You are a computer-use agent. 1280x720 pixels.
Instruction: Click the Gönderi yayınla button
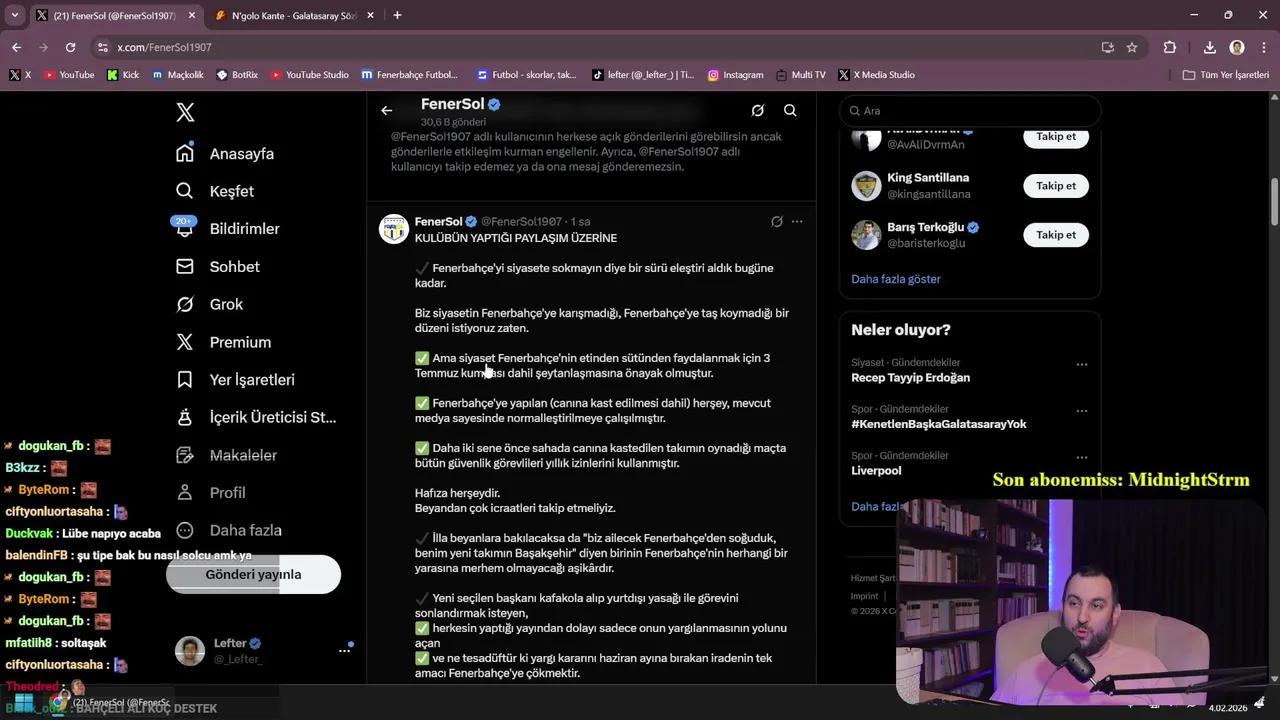coord(253,574)
